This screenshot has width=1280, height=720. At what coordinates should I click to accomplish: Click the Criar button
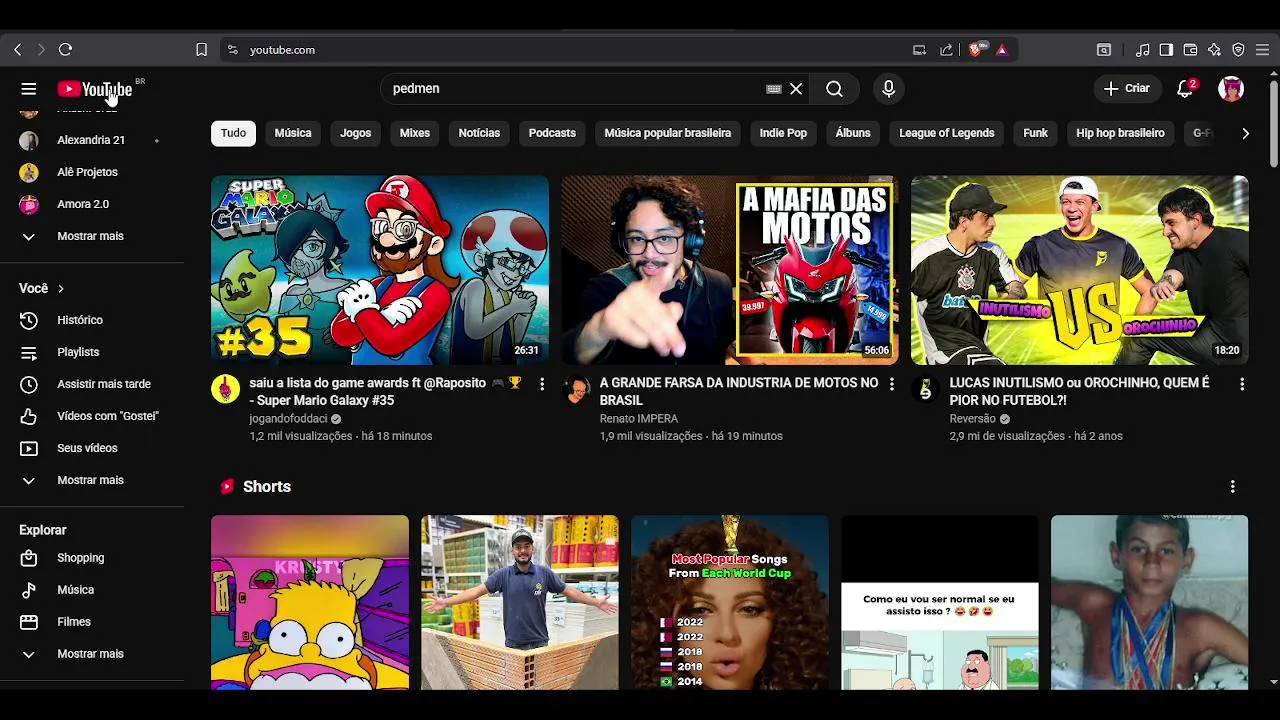pos(1127,89)
